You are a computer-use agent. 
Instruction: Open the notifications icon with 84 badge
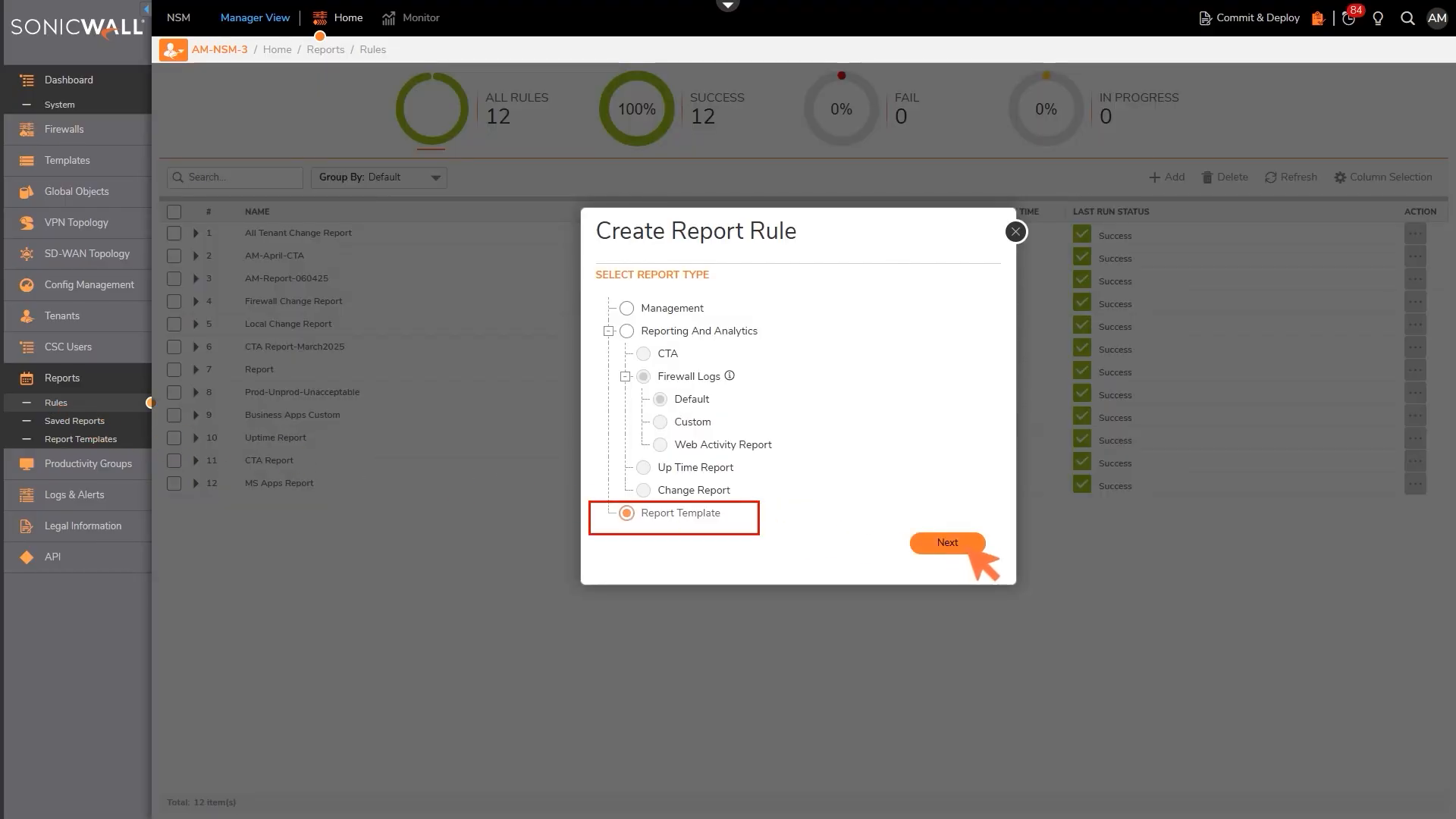tap(1349, 18)
